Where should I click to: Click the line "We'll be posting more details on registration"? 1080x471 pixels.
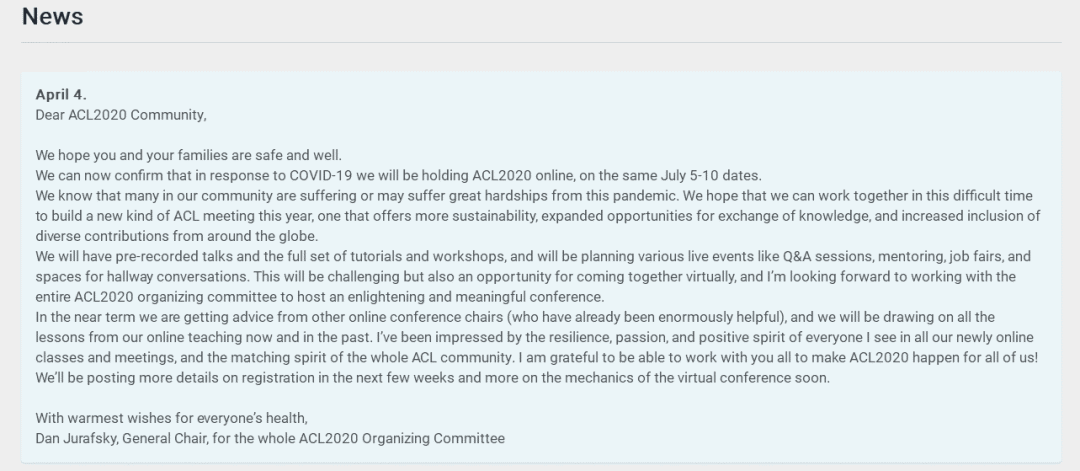[433, 378]
